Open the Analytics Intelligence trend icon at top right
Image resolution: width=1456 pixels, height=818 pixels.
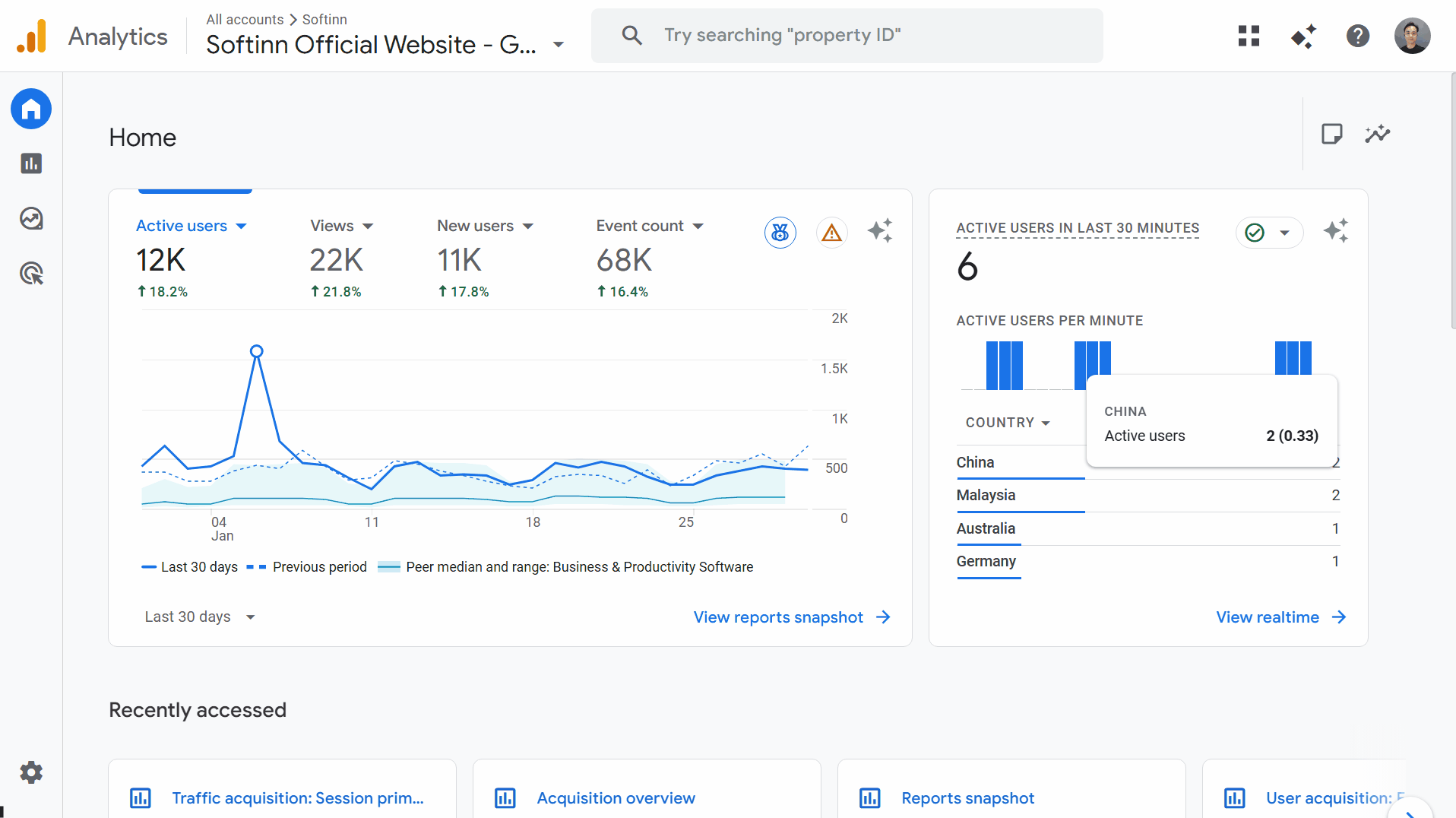[1378, 134]
